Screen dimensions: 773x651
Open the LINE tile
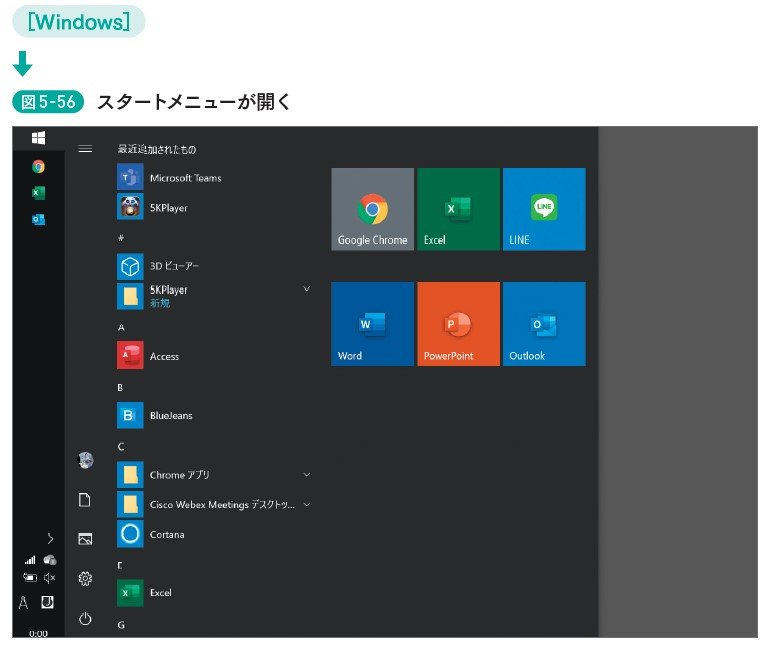pos(544,209)
